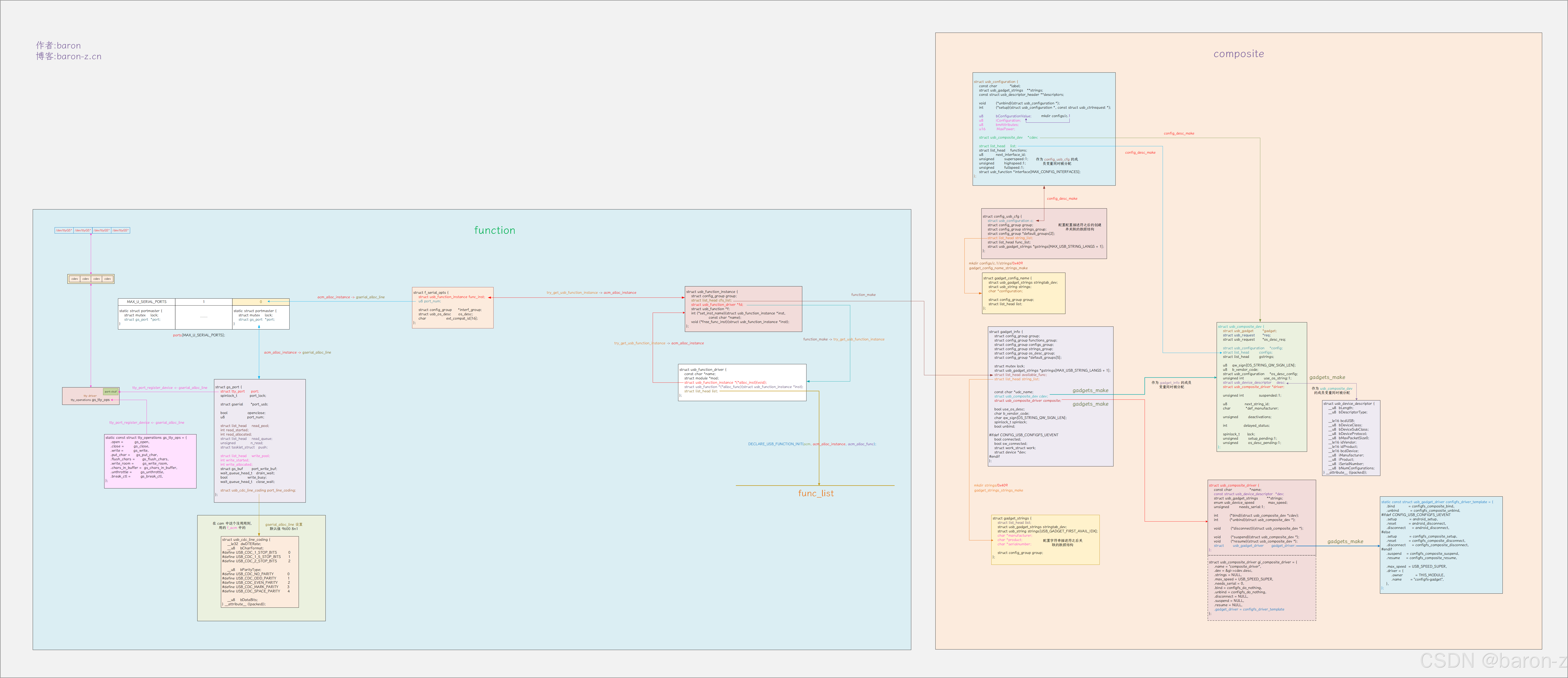
Task: Select the struct gs_port box
Action: [x=259, y=441]
